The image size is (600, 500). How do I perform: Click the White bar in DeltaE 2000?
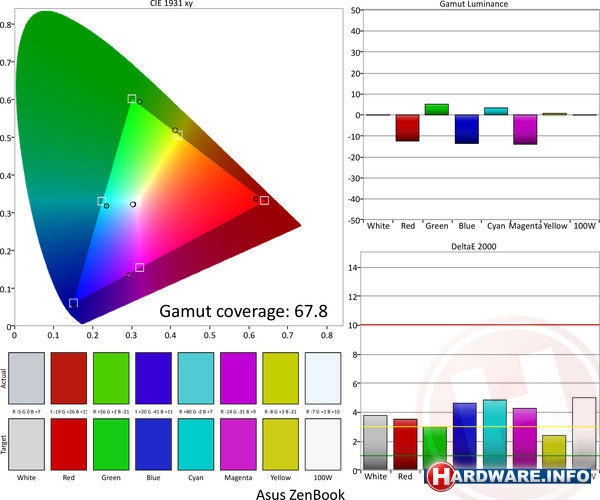[375, 443]
